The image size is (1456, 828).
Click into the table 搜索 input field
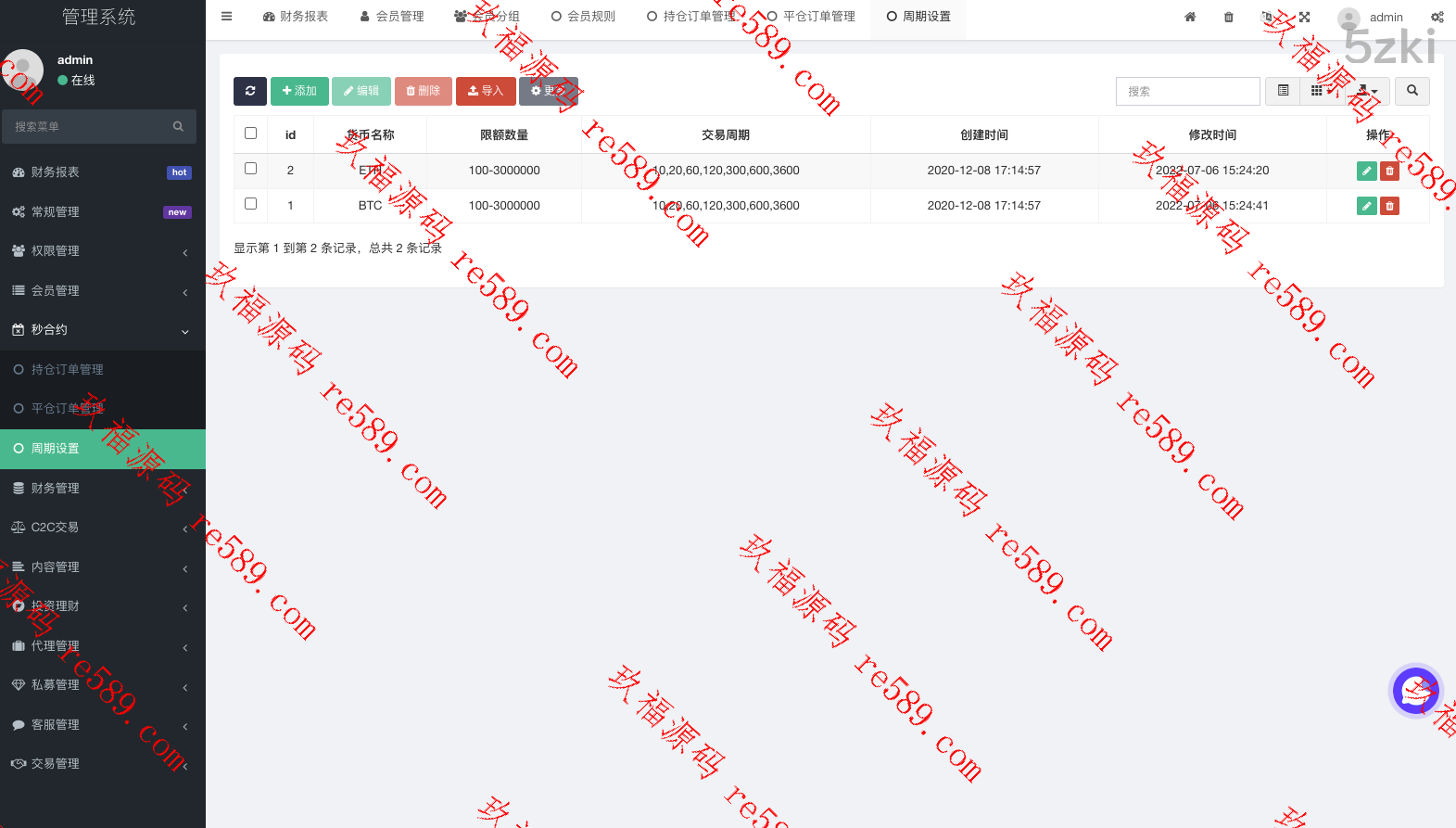[x=1187, y=91]
